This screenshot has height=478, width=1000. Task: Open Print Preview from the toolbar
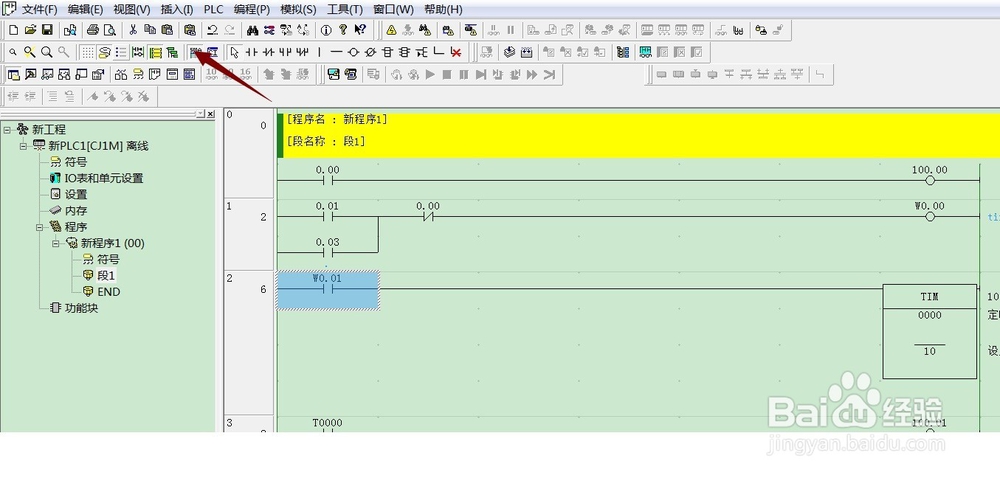pyautogui.click(x=110, y=30)
